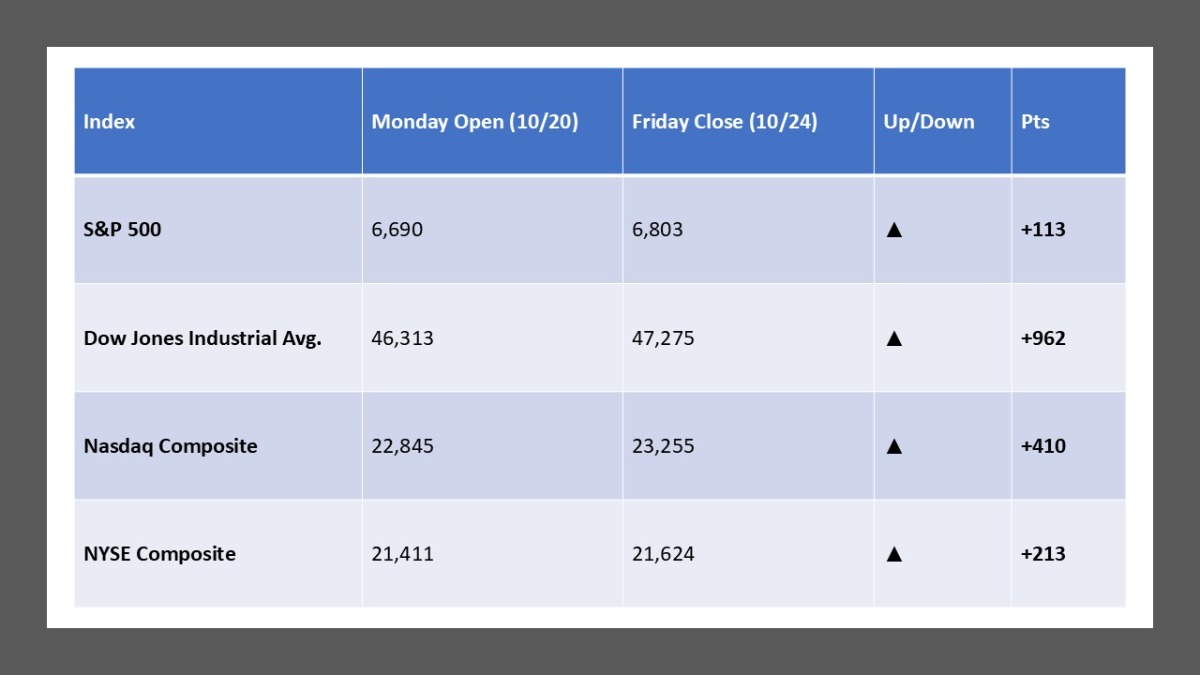Click the Dow Jones up arrow triangle
This screenshot has height=675, width=1200.
pos(894,338)
